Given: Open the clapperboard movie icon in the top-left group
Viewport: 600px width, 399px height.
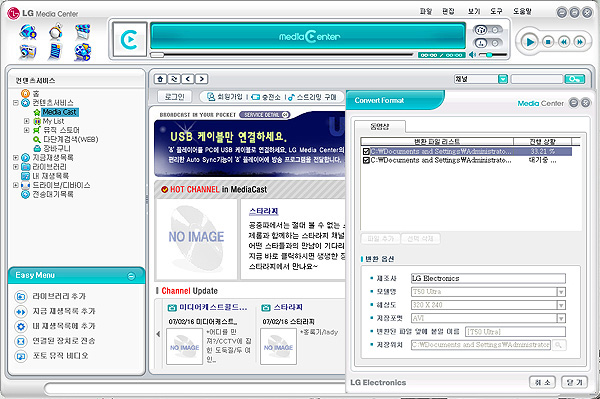Looking at the screenshot, I should [83, 32].
